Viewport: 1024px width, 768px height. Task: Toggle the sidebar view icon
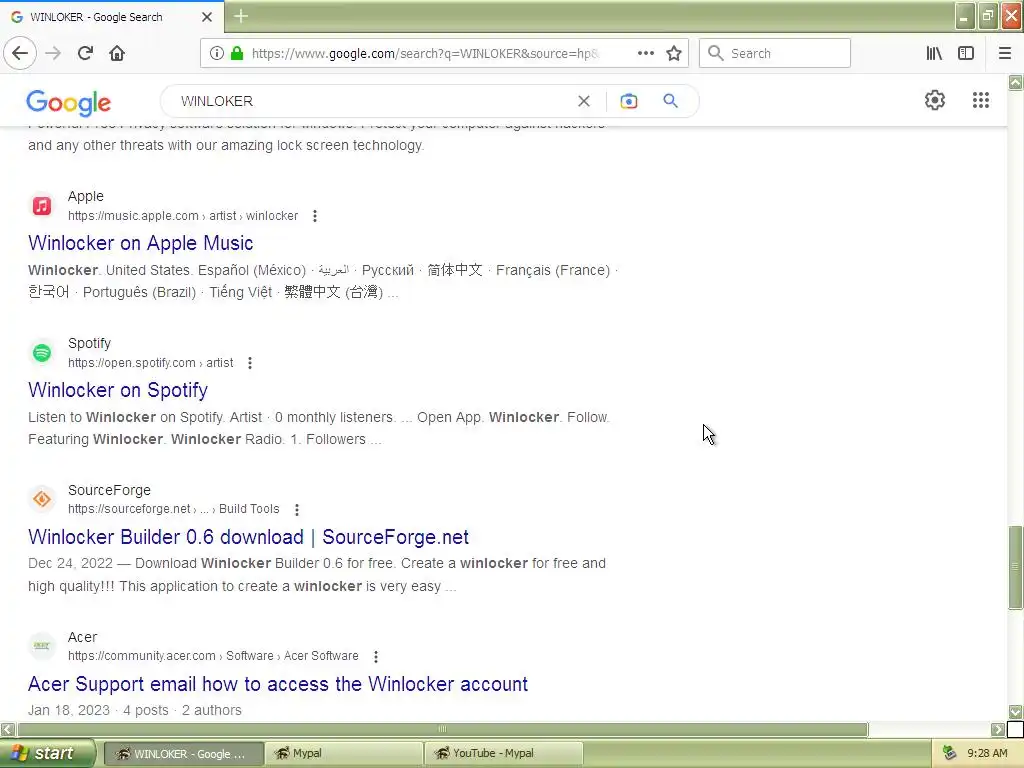coord(966,53)
